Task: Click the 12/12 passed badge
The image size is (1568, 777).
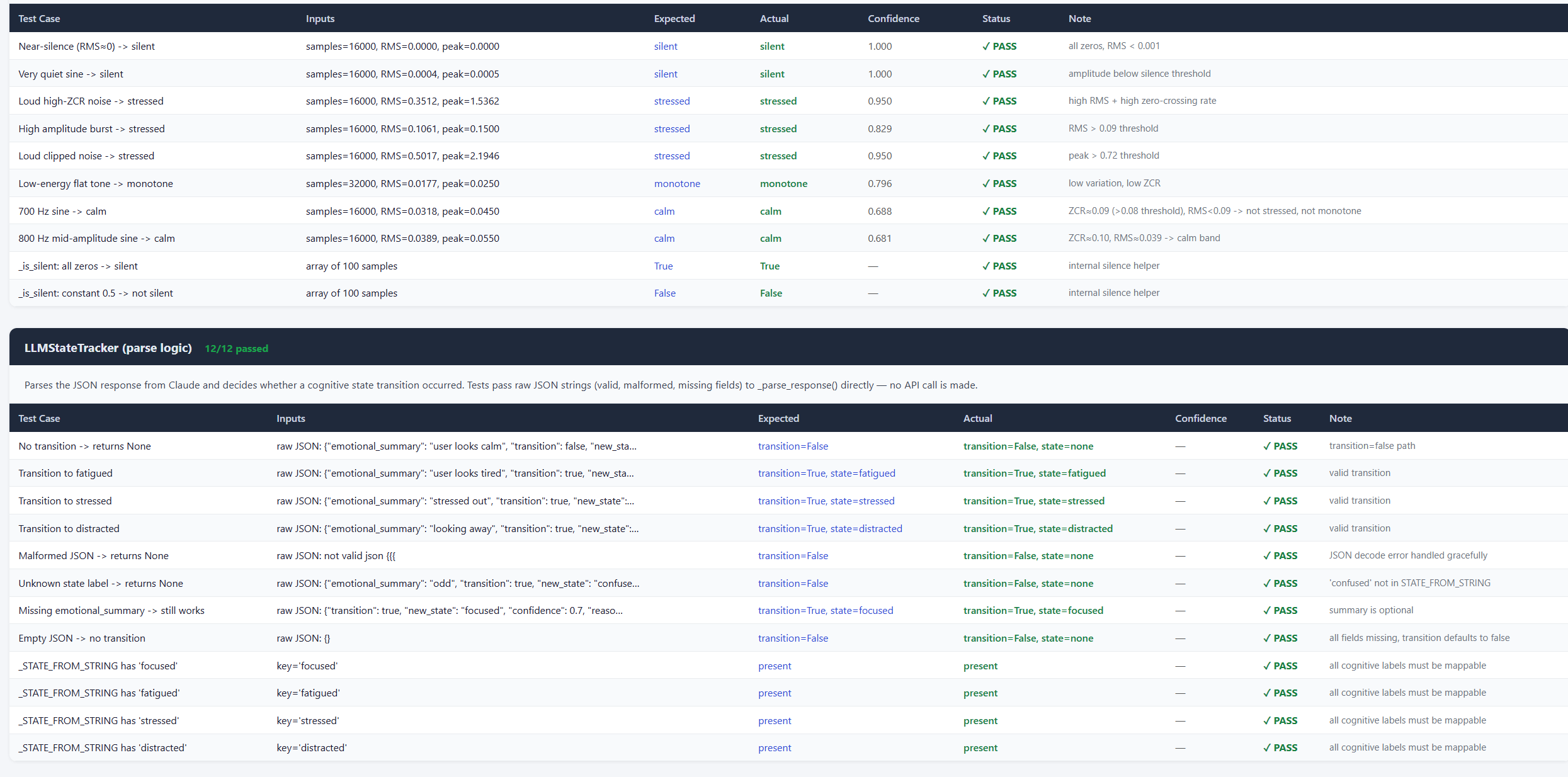Action: (x=236, y=349)
